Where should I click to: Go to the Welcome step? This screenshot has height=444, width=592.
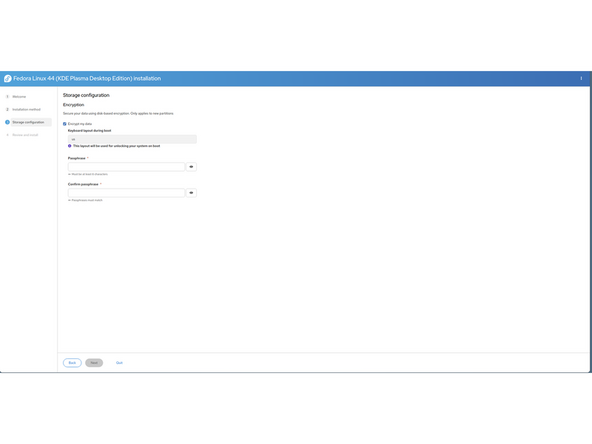click(19, 97)
